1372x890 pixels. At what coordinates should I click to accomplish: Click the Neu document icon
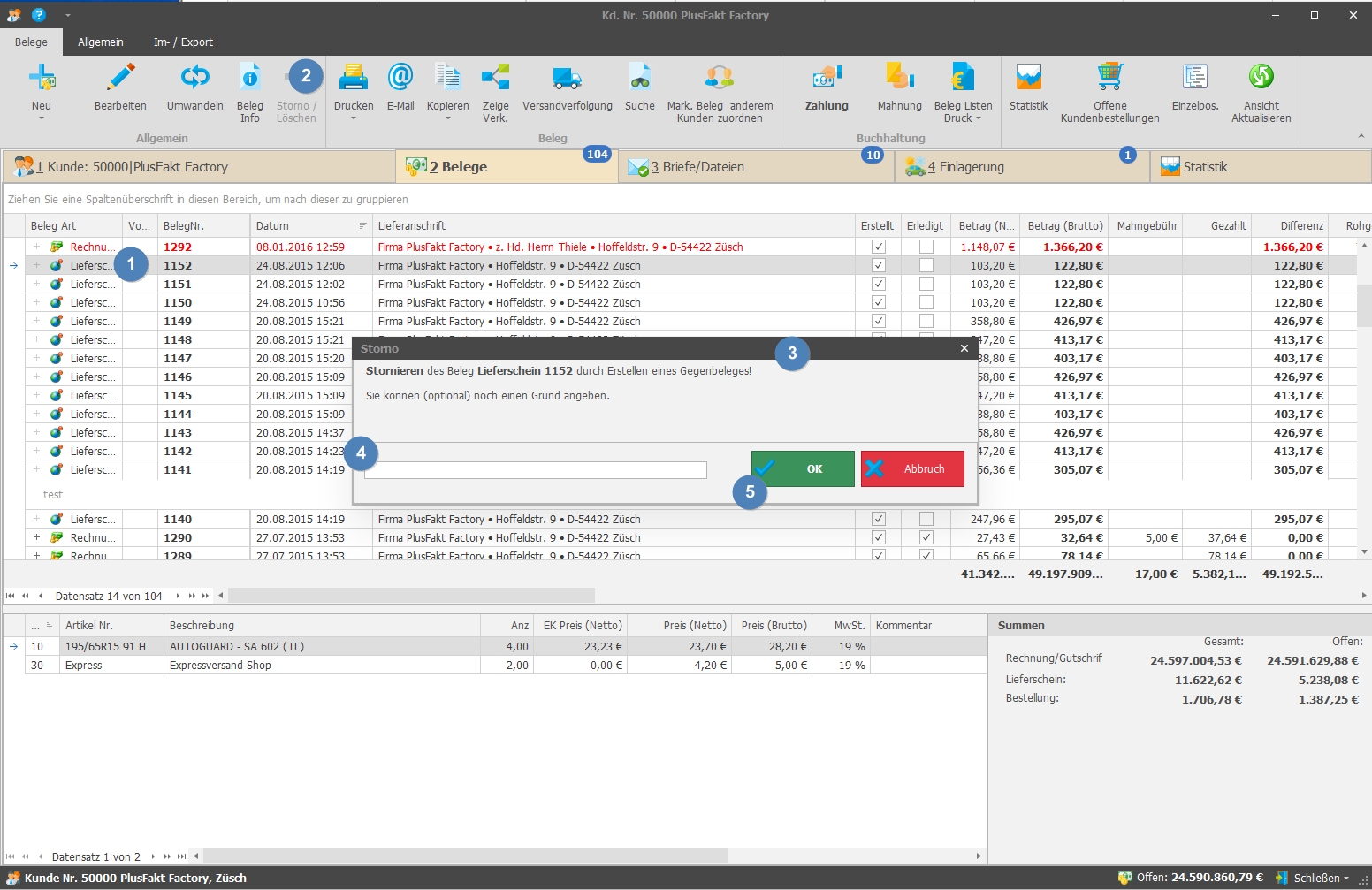click(42, 78)
